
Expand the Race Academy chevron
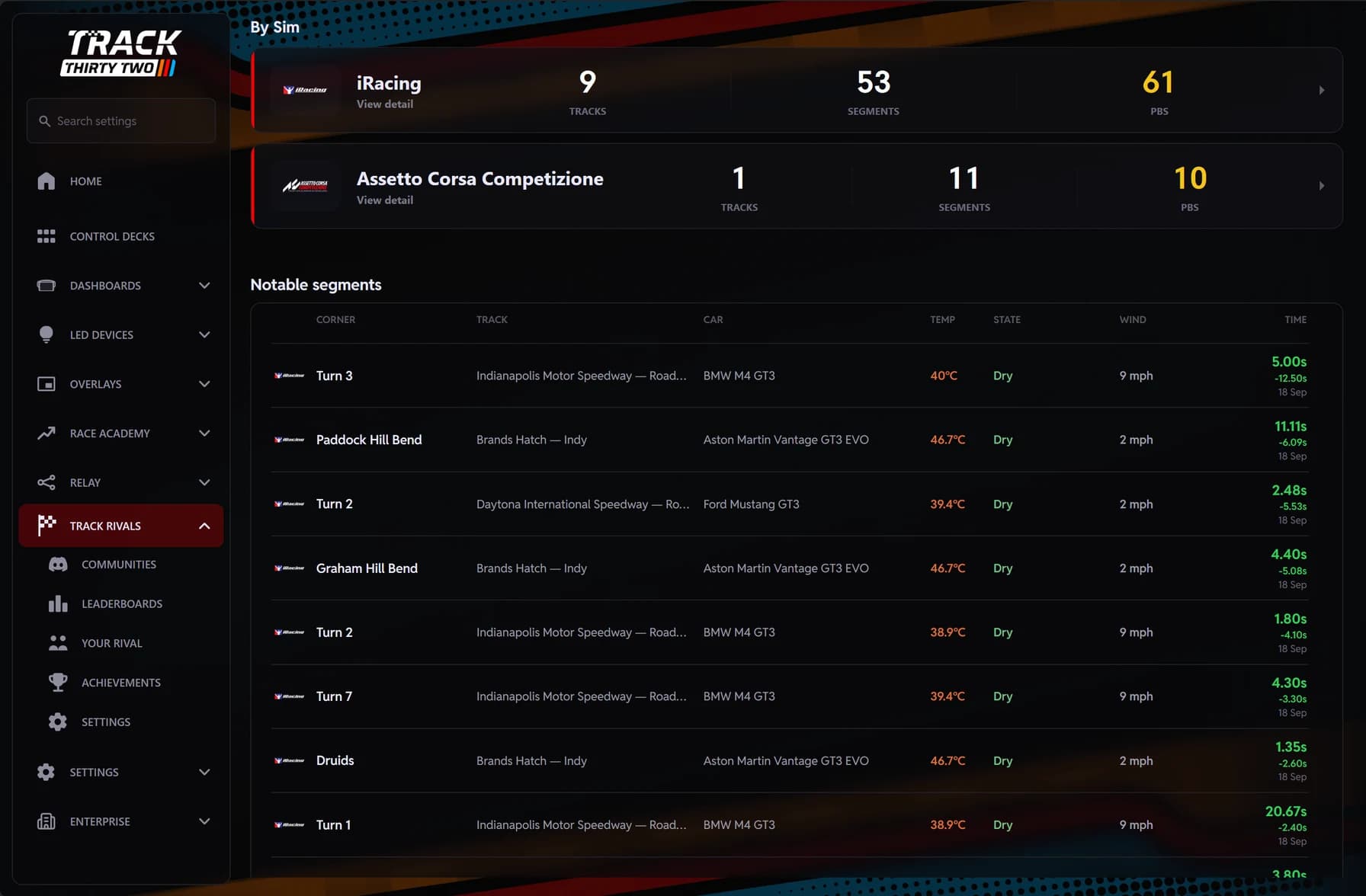(x=204, y=433)
